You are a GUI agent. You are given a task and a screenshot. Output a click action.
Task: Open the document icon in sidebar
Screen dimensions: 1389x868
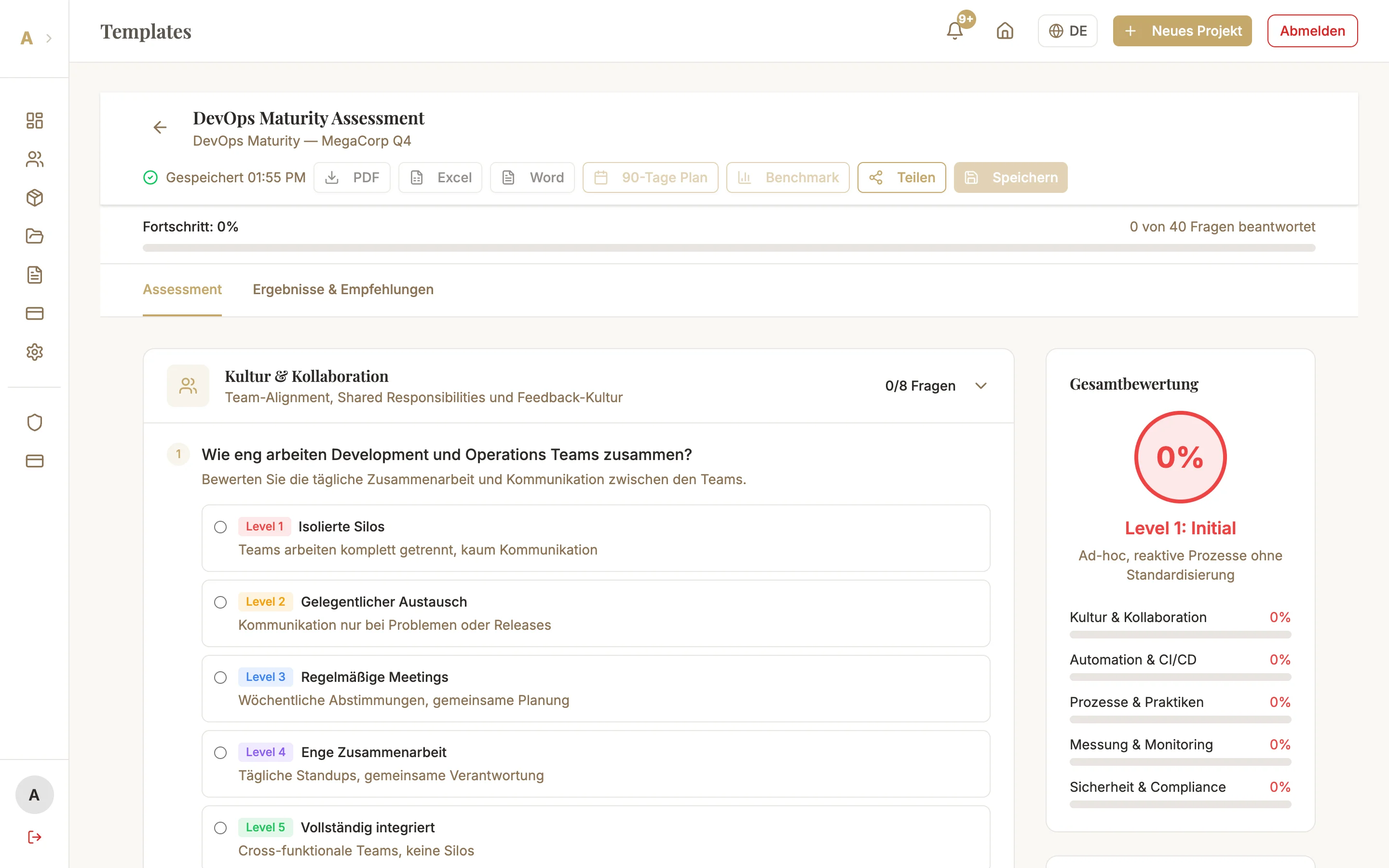click(34, 274)
